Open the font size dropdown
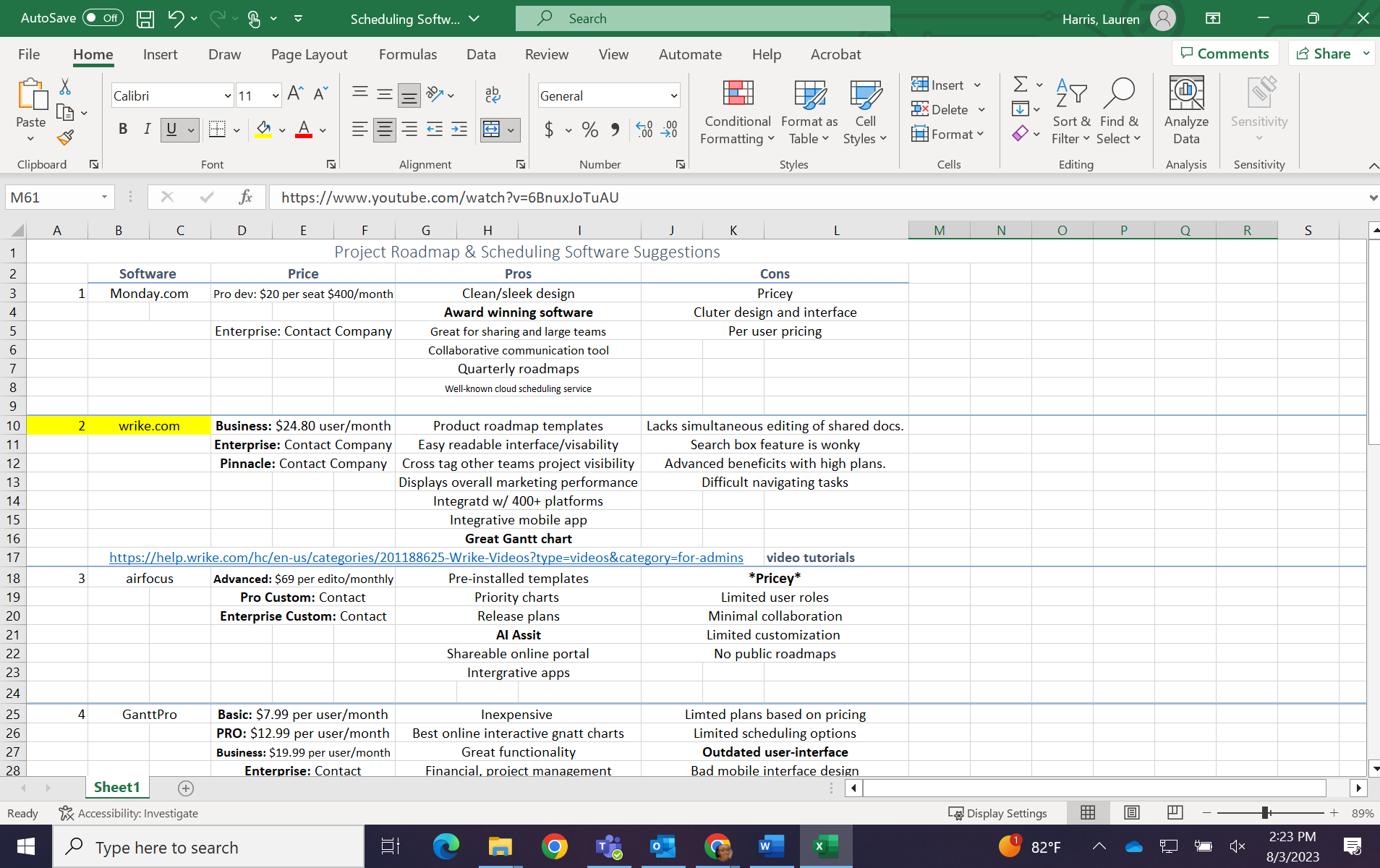The height and width of the screenshot is (868, 1380). [x=276, y=95]
